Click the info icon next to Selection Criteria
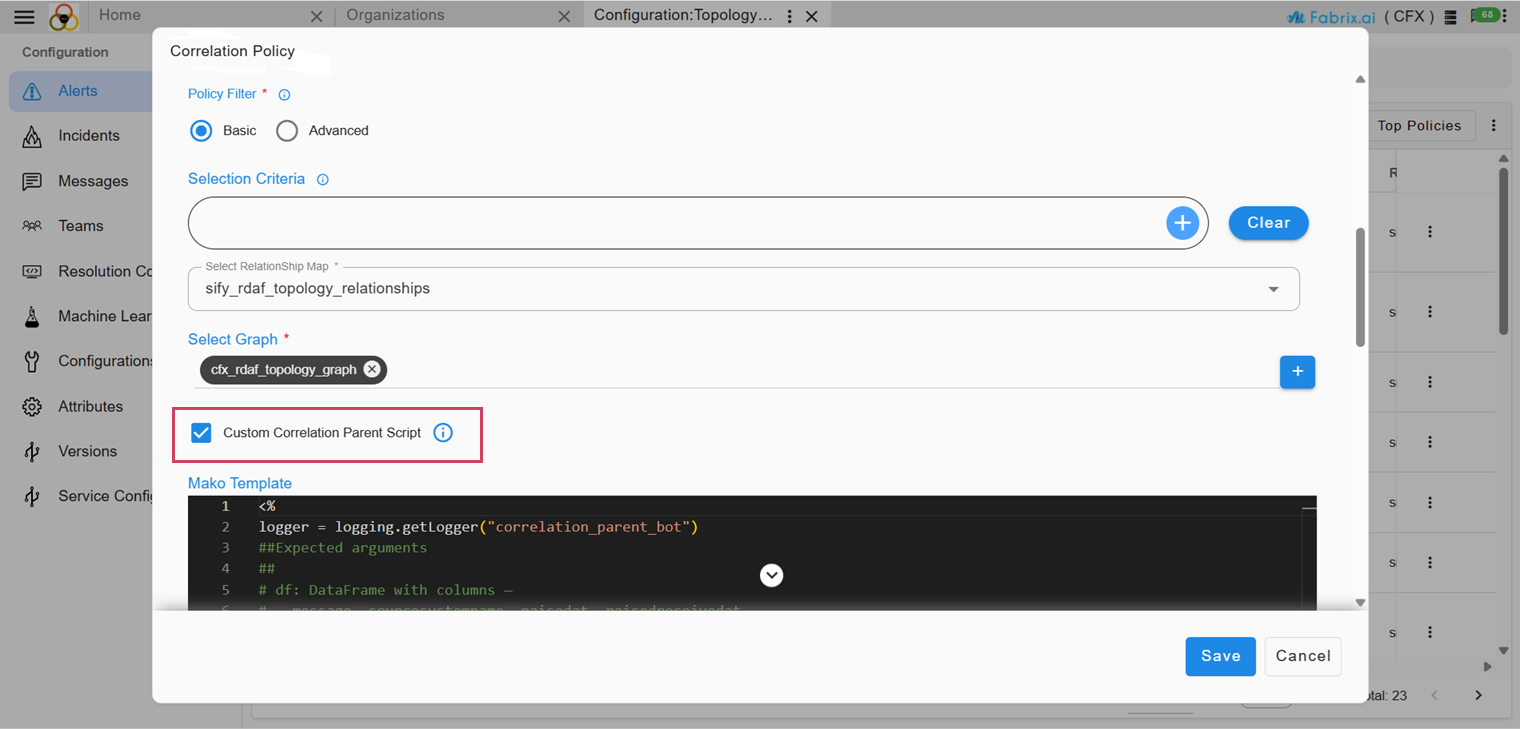The width and height of the screenshot is (1520, 729). 323,180
